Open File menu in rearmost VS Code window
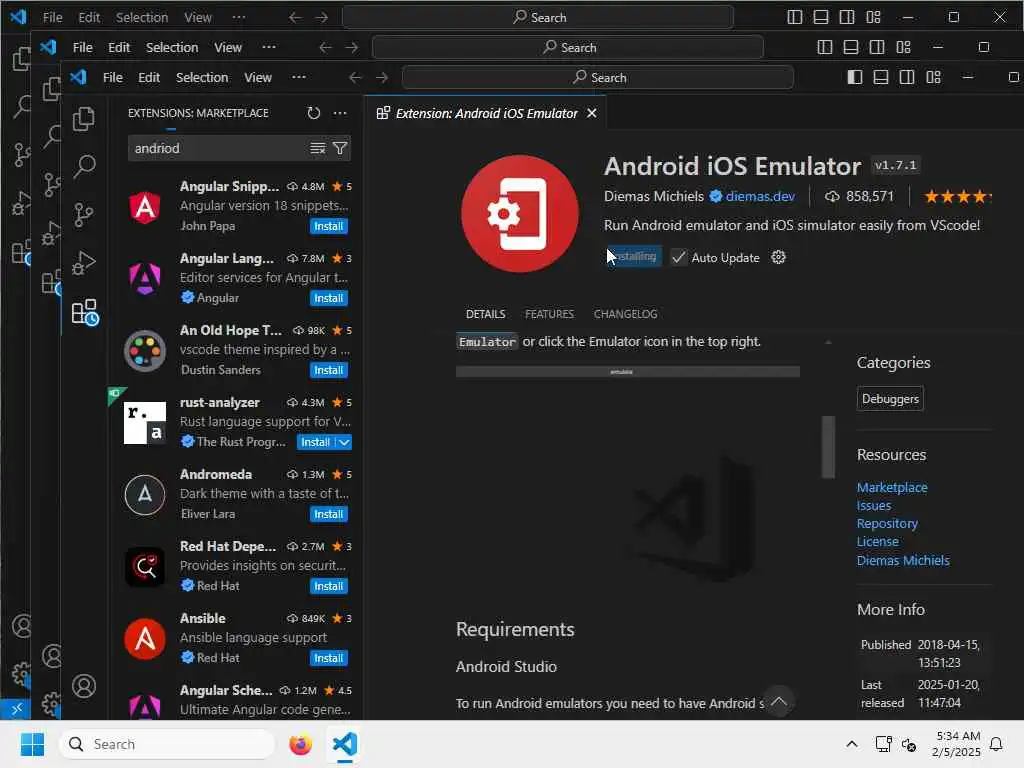Image resolution: width=1024 pixels, height=768 pixels. pyautogui.click(x=52, y=17)
